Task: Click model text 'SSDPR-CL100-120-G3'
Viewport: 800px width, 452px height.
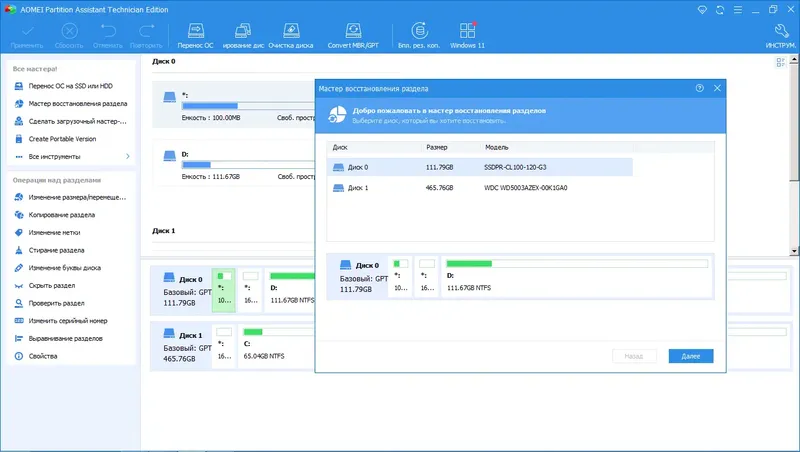Action: (x=515, y=167)
